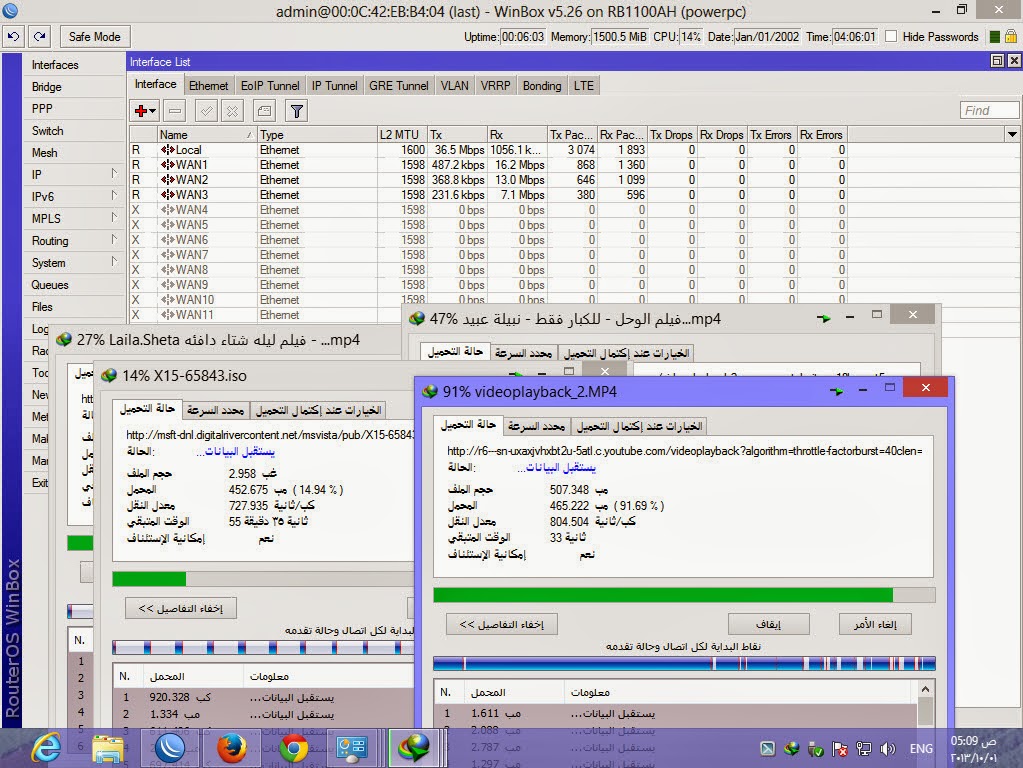The image size is (1023, 768).
Task: Click the progress bar in X15-65843.iso window
Action: pyautogui.click(x=263, y=579)
